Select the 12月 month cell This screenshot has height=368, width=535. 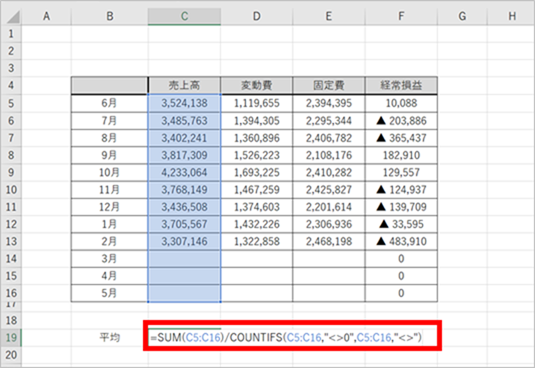click(x=110, y=207)
